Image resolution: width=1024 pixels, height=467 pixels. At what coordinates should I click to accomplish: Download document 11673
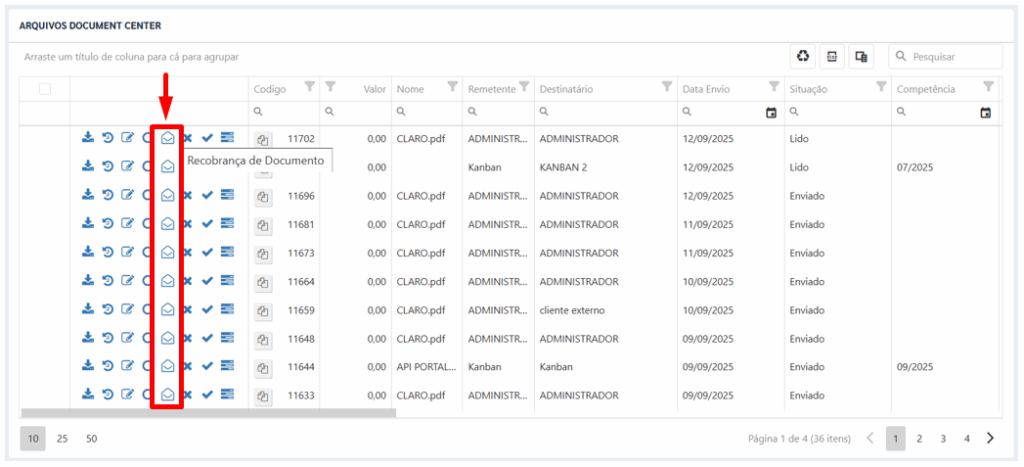tap(88, 251)
